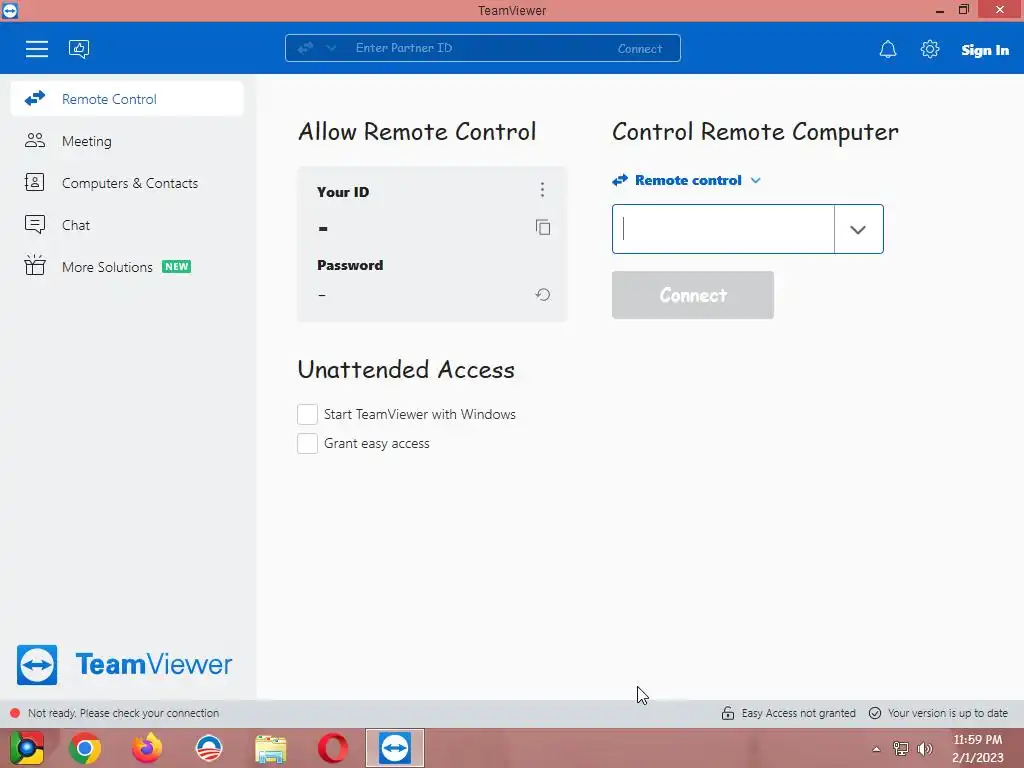Click Your version is up to date
The image size is (1024, 768).
tap(948, 713)
